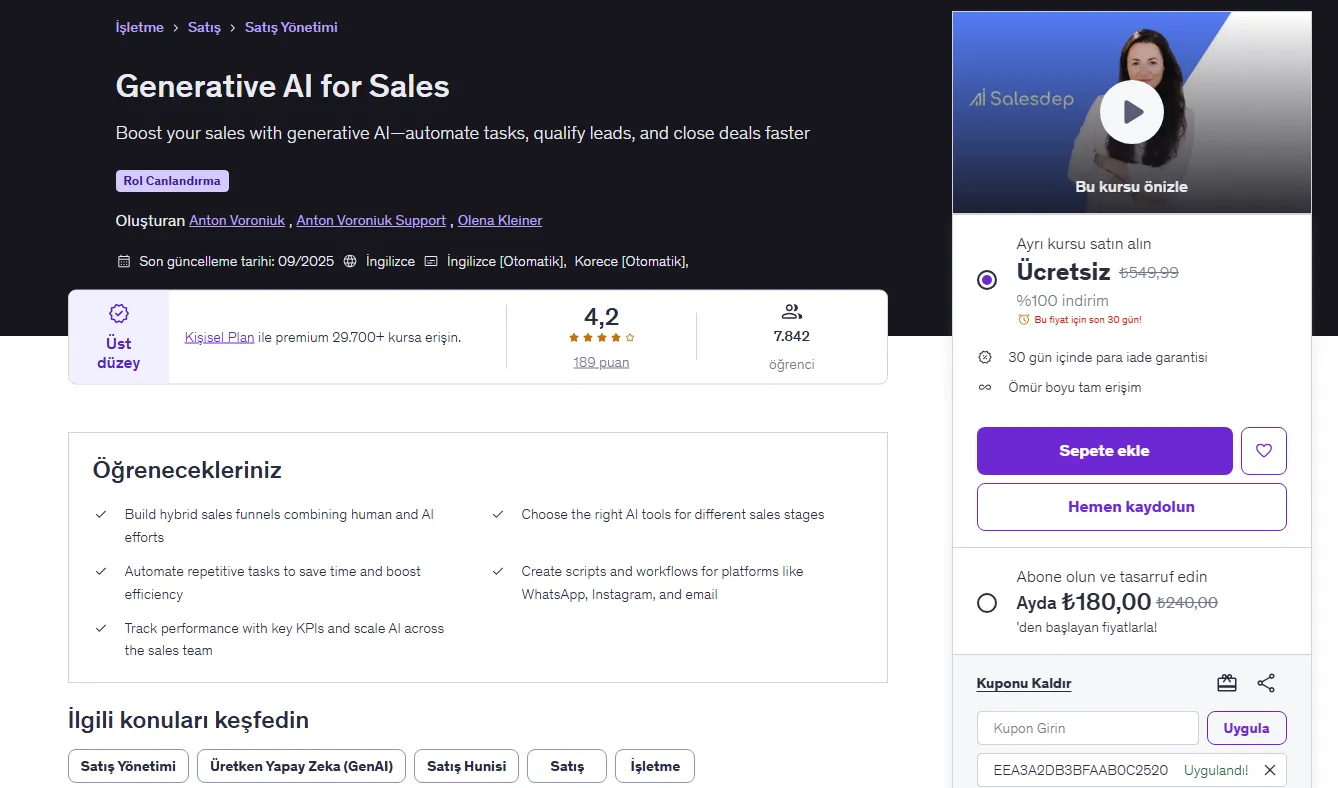
Task: Click the 'Ayda ₺180,00' subscription price
Action: (1084, 602)
